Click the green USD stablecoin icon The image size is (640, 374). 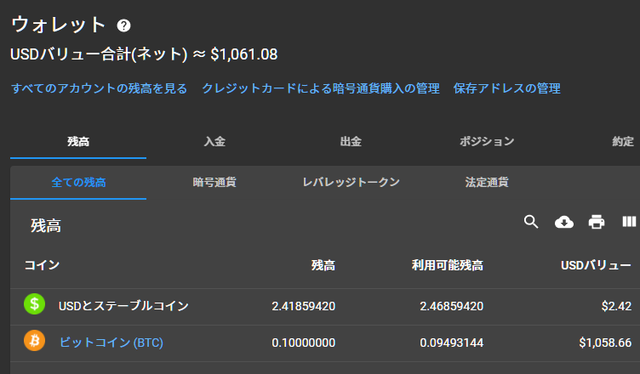coord(34,304)
